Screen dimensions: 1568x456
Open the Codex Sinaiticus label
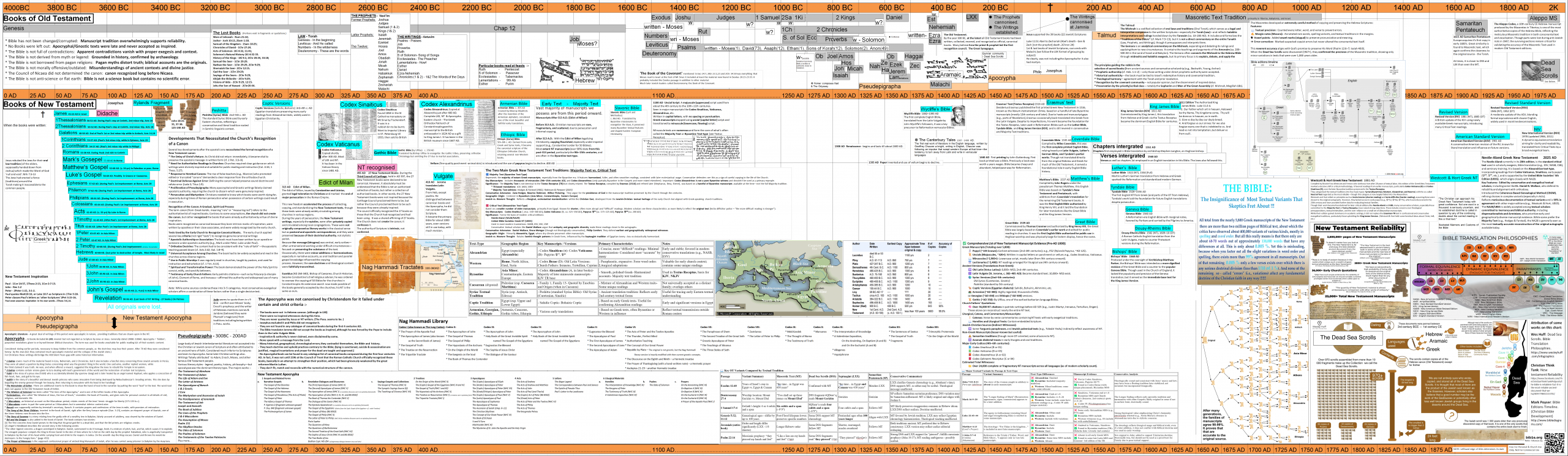pos(361,105)
